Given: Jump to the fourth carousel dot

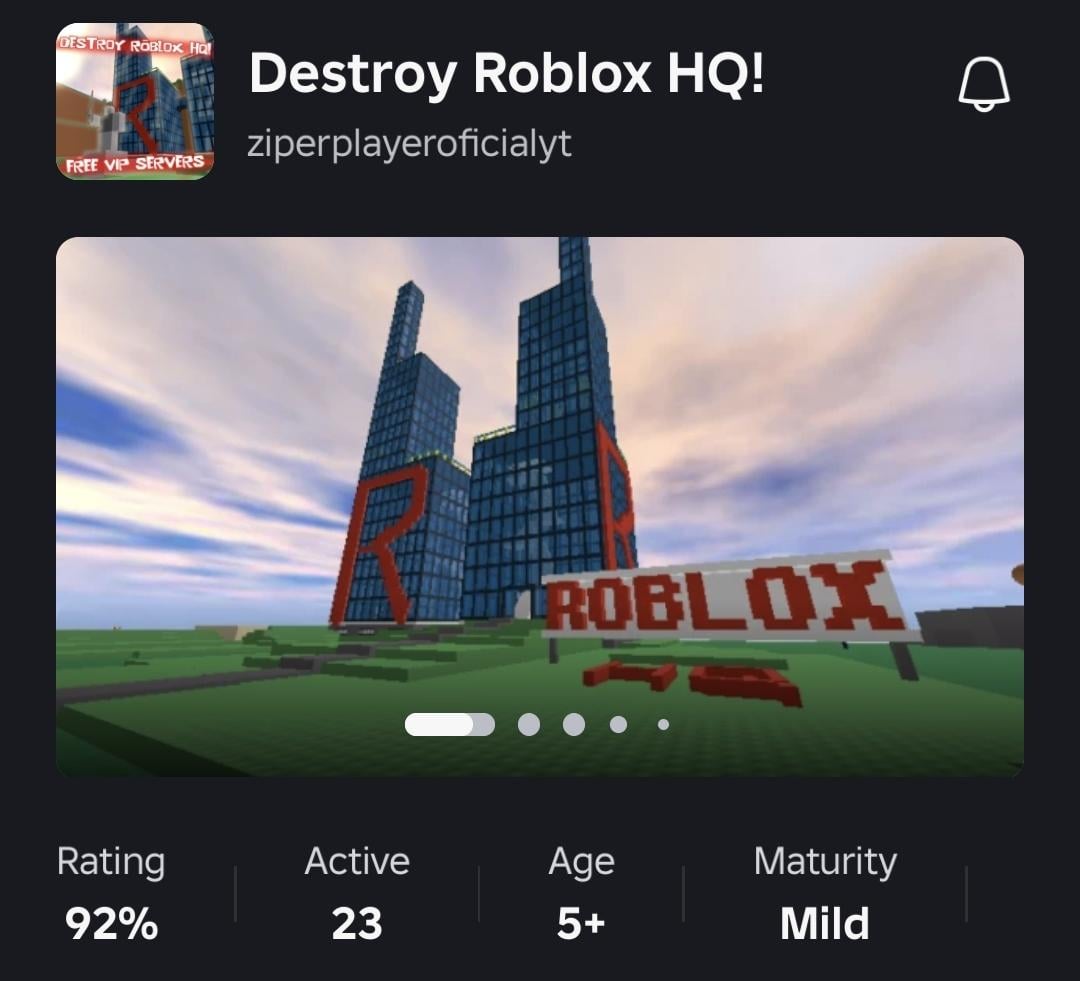Looking at the screenshot, I should tap(619, 724).
